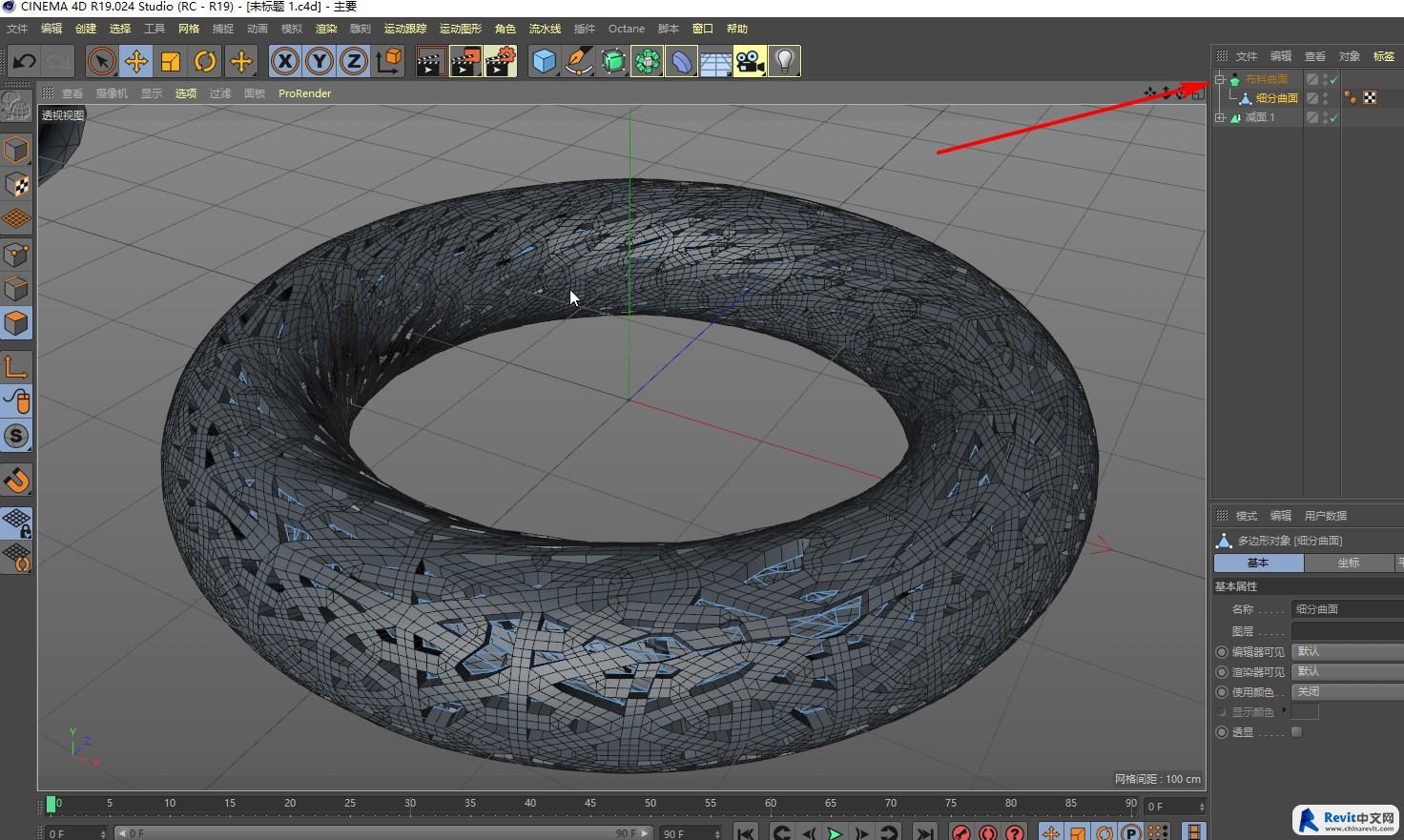Add a Camera object
The image size is (1404, 840).
(x=750, y=61)
